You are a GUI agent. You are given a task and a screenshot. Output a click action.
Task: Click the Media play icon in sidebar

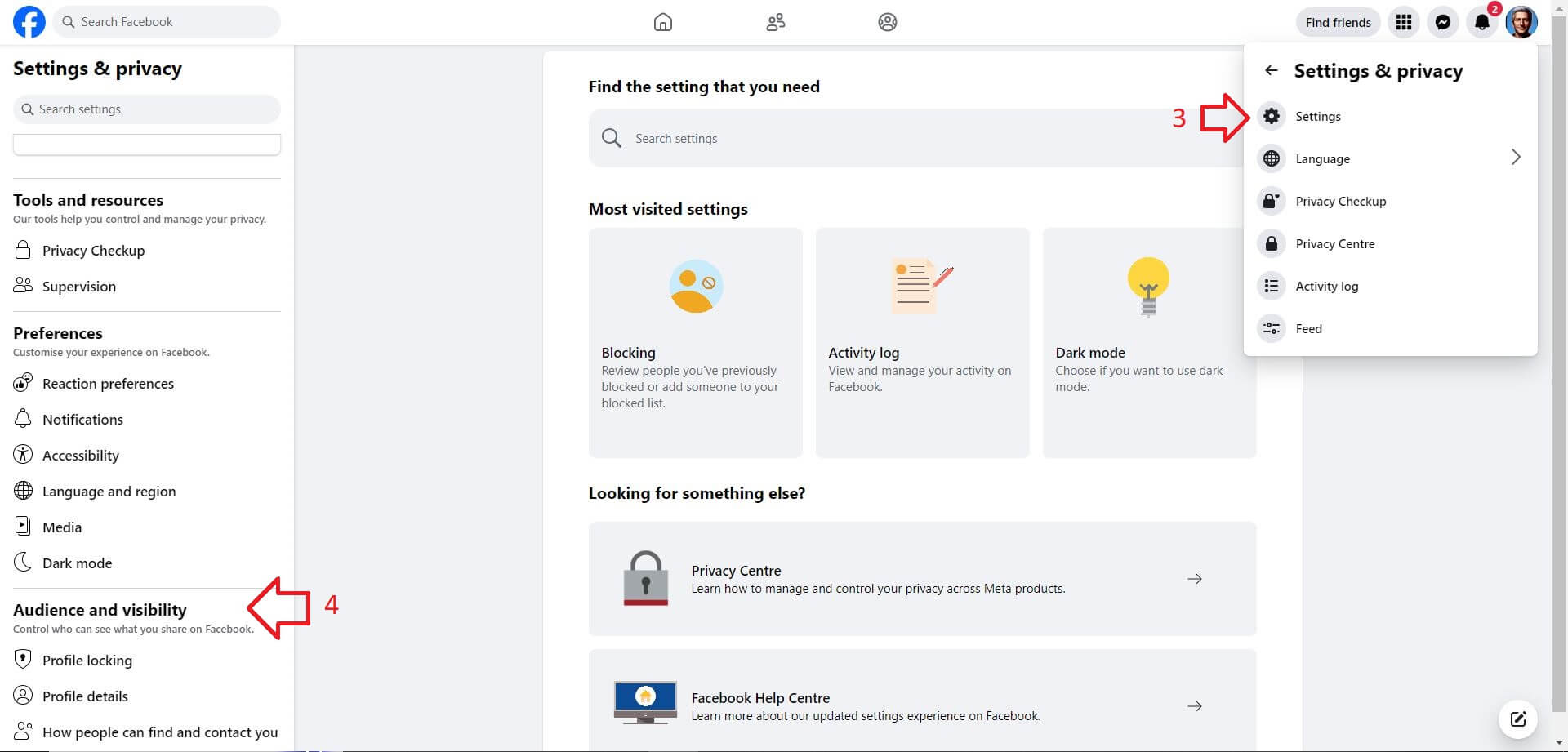click(23, 527)
